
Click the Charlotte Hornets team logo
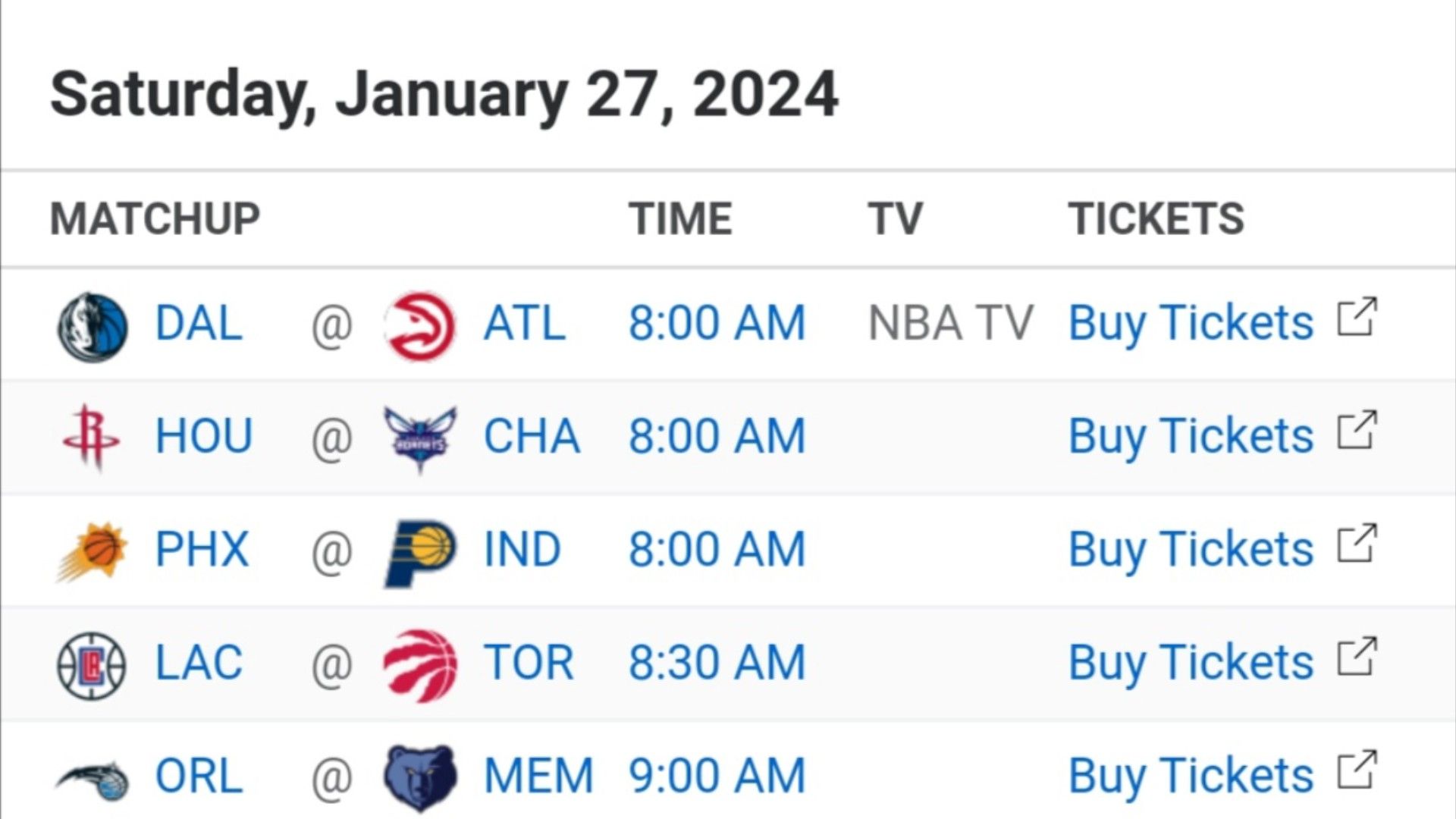tap(420, 439)
